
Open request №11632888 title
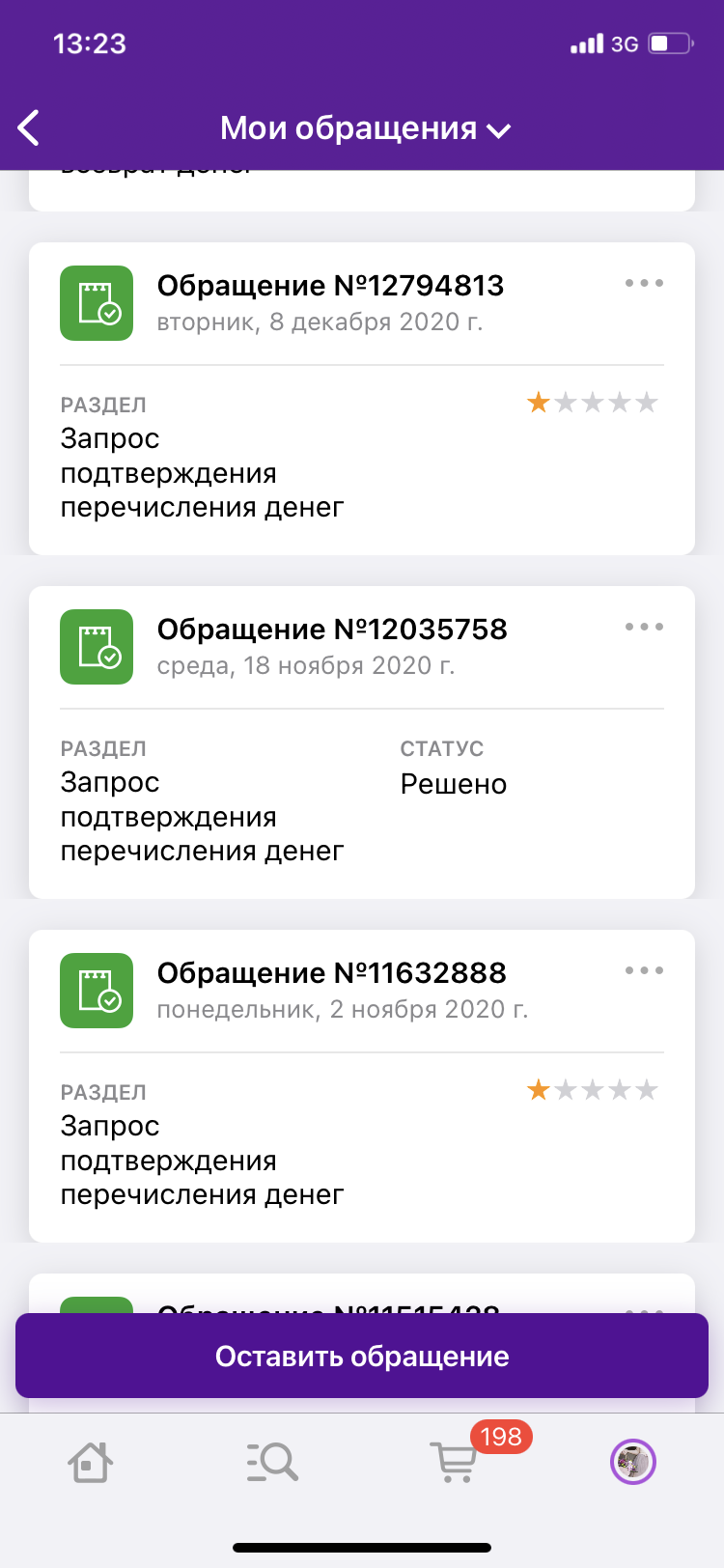(x=332, y=973)
